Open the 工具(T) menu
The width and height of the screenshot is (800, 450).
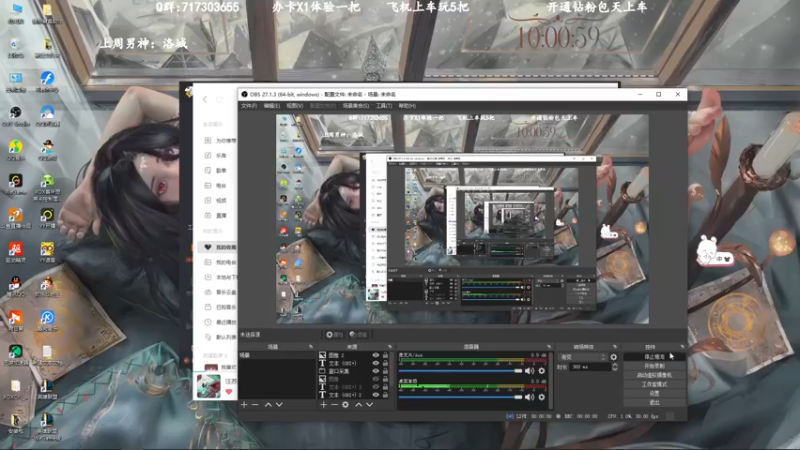tap(384, 106)
